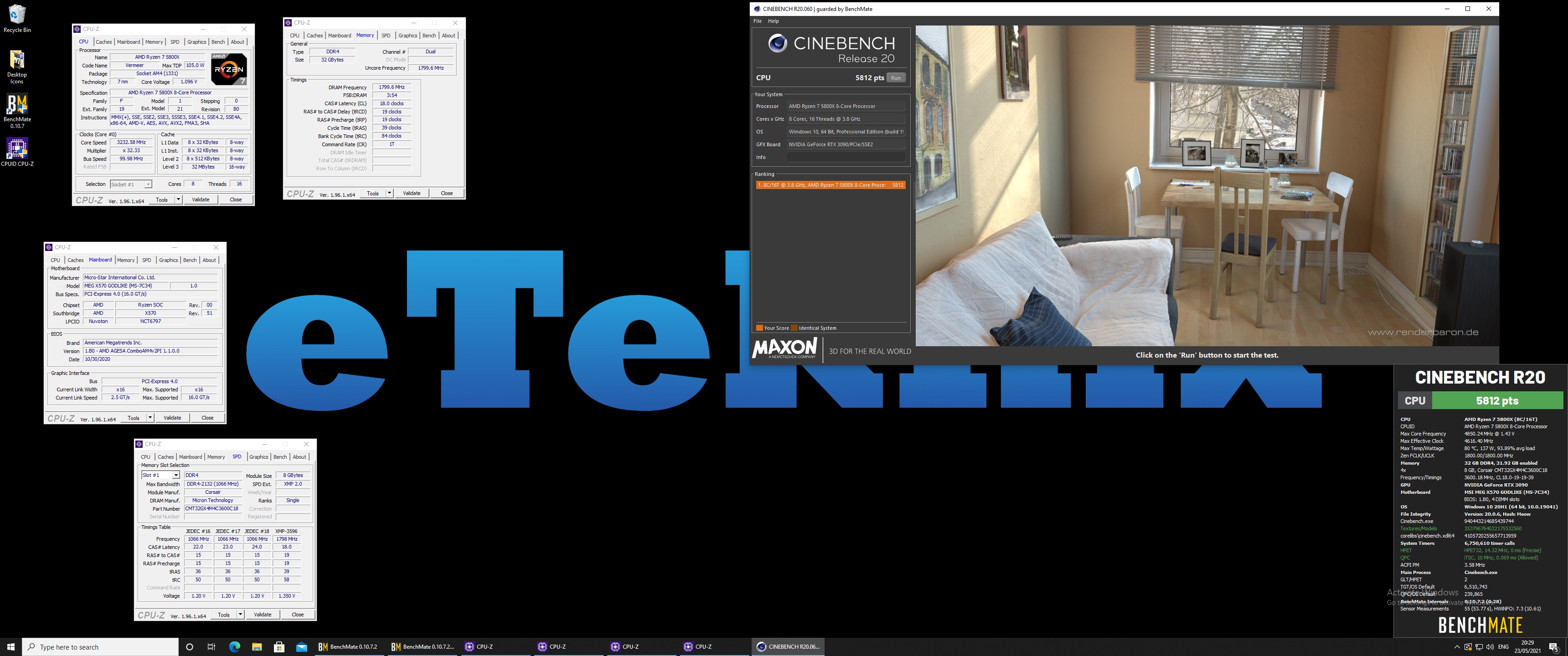The image size is (1568, 656).
Task: Click the Identical System legend swatch
Action: click(x=794, y=328)
